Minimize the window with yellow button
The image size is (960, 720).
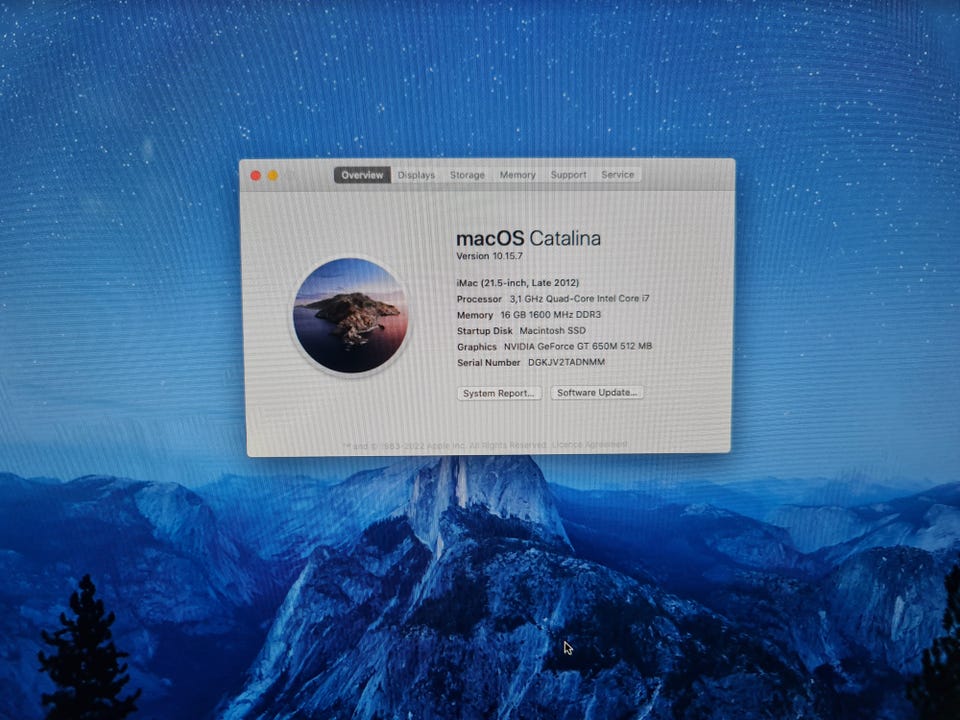coord(272,176)
